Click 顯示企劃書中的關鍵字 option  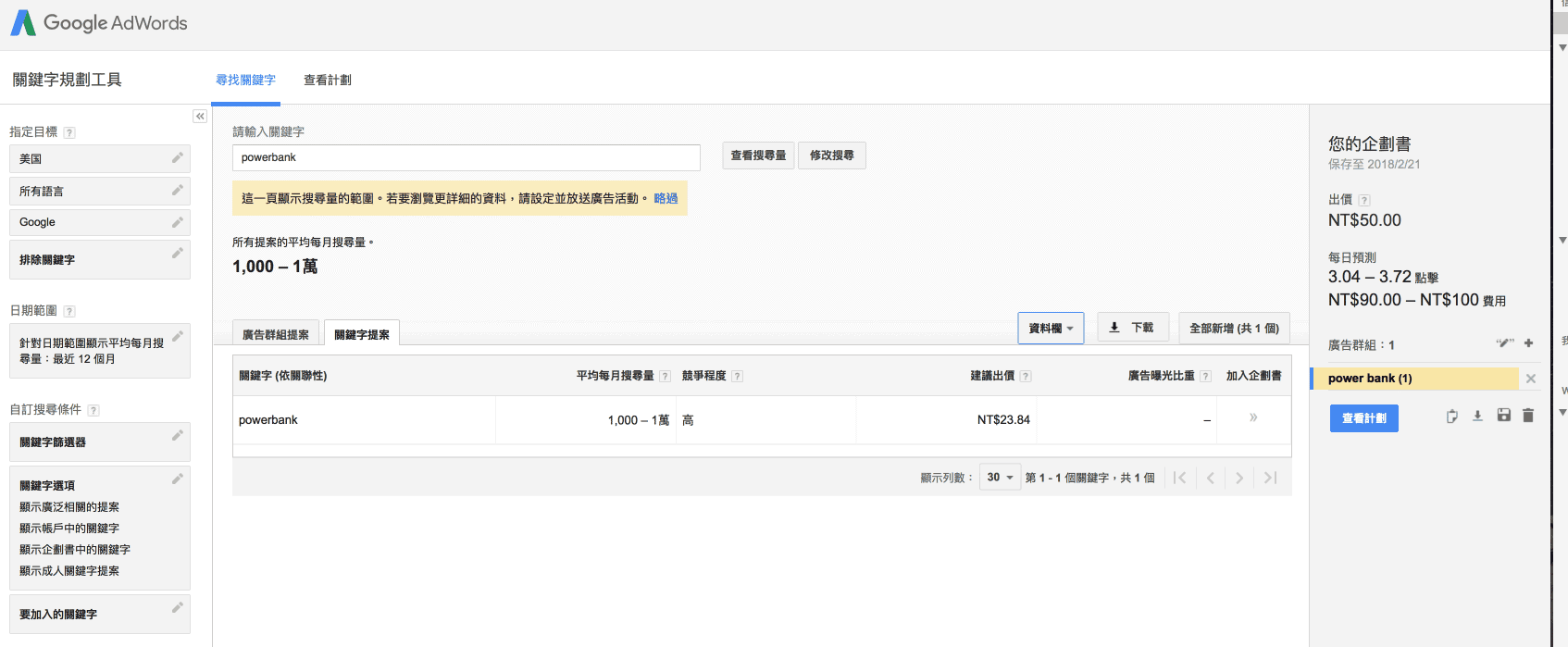(75, 550)
